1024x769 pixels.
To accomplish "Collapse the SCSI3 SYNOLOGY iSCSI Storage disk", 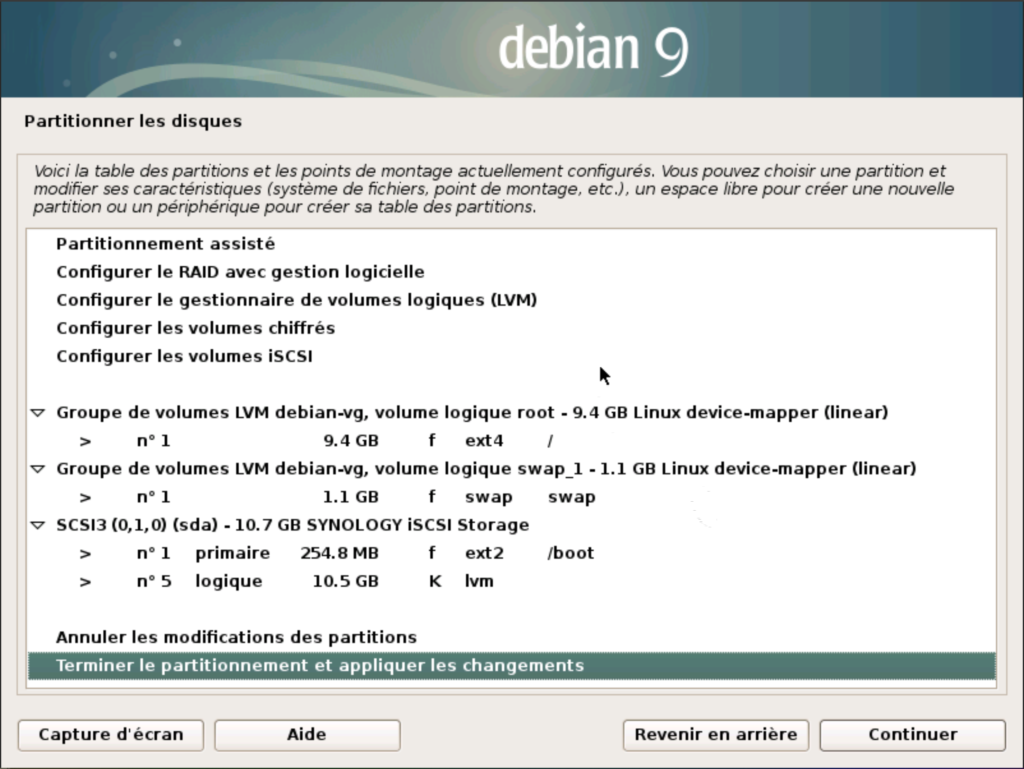I will click(x=38, y=525).
